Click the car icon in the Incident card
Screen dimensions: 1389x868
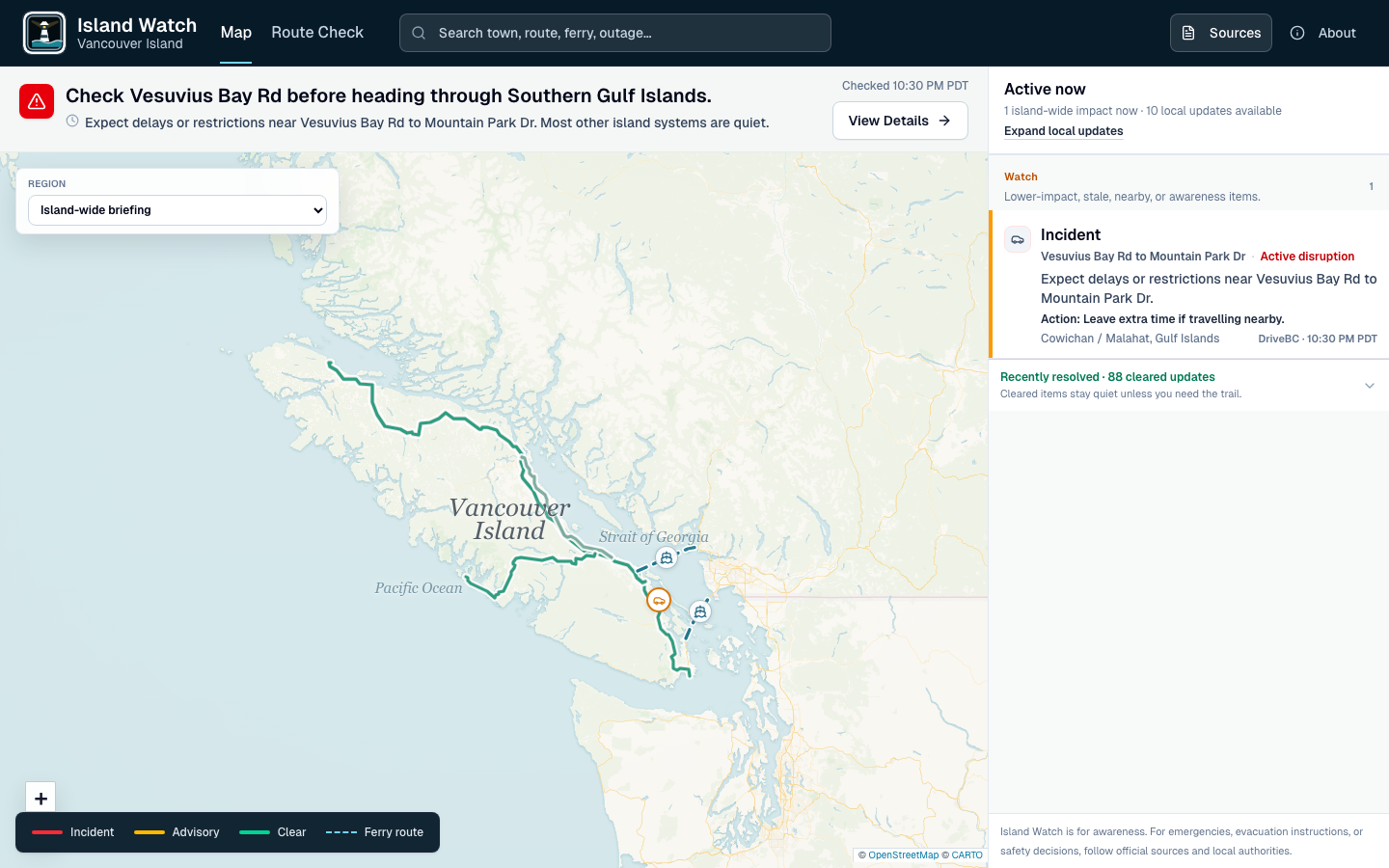tap(1018, 239)
